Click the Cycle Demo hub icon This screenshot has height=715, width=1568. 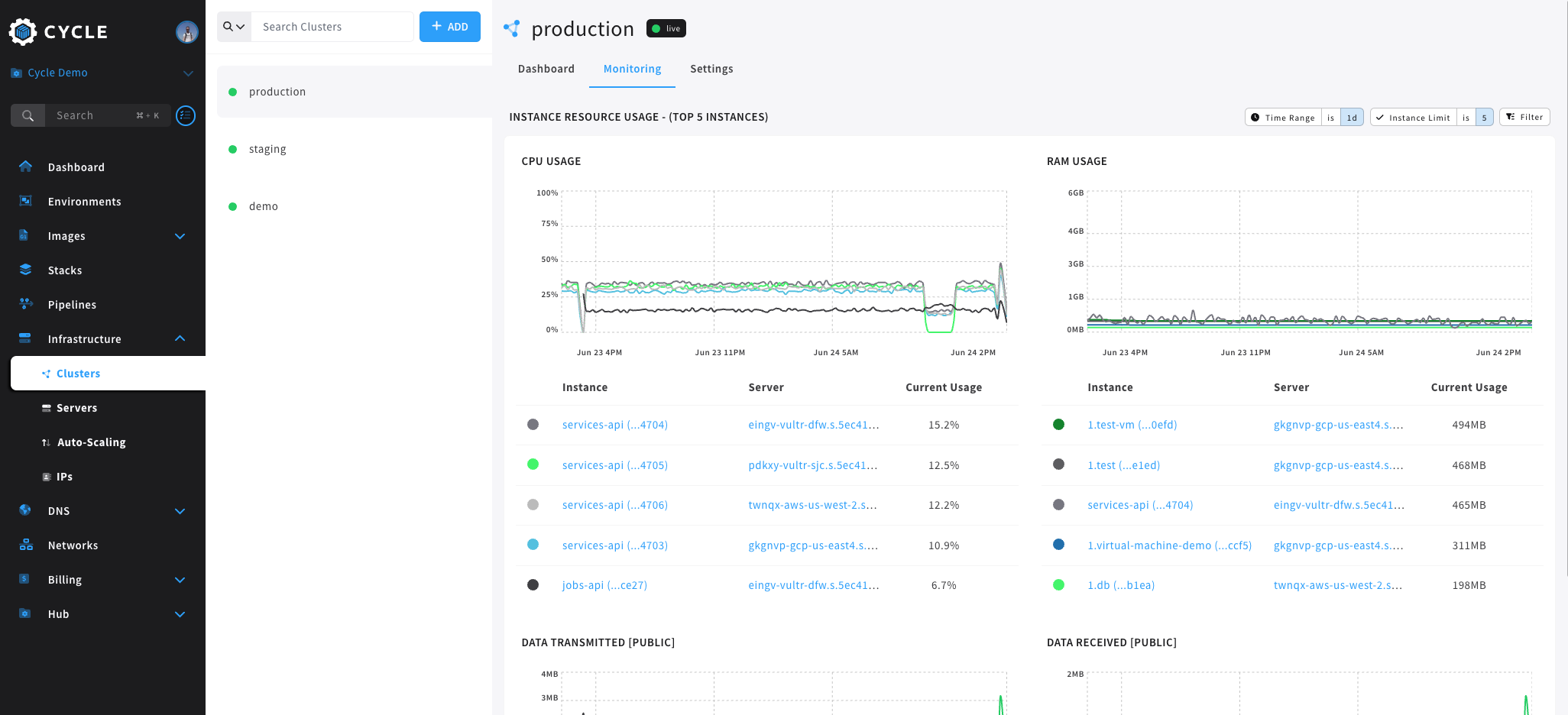click(16, 73)
